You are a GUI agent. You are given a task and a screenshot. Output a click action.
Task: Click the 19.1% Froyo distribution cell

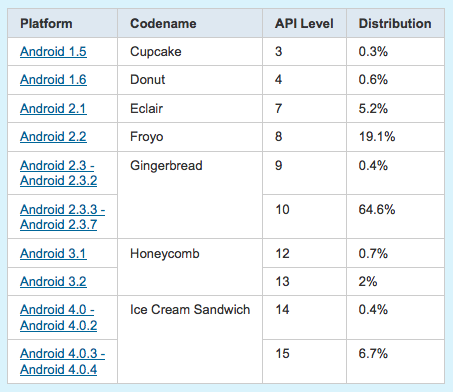tap(395, 137)
